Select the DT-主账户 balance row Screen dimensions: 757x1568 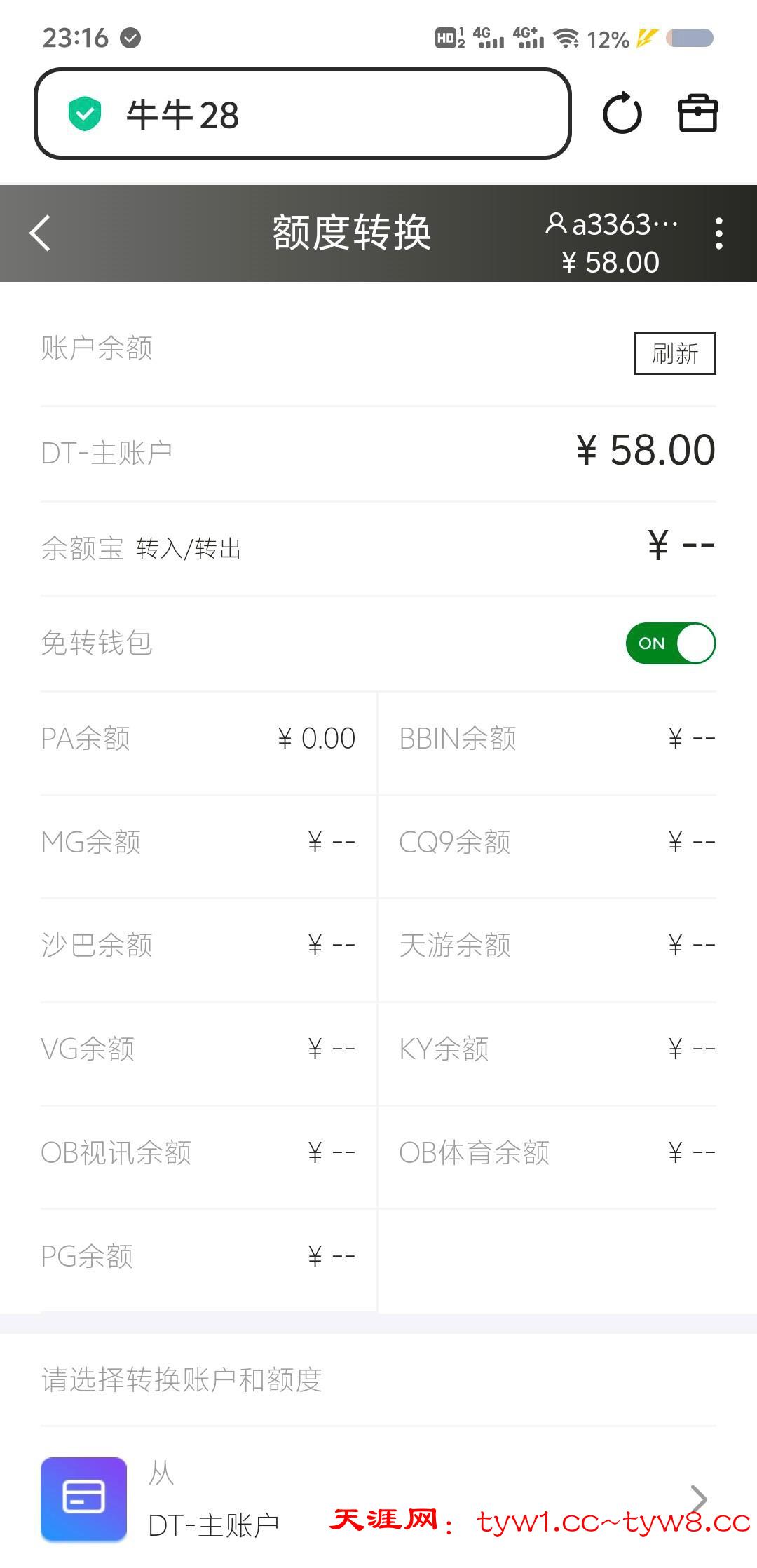point(378,452)
